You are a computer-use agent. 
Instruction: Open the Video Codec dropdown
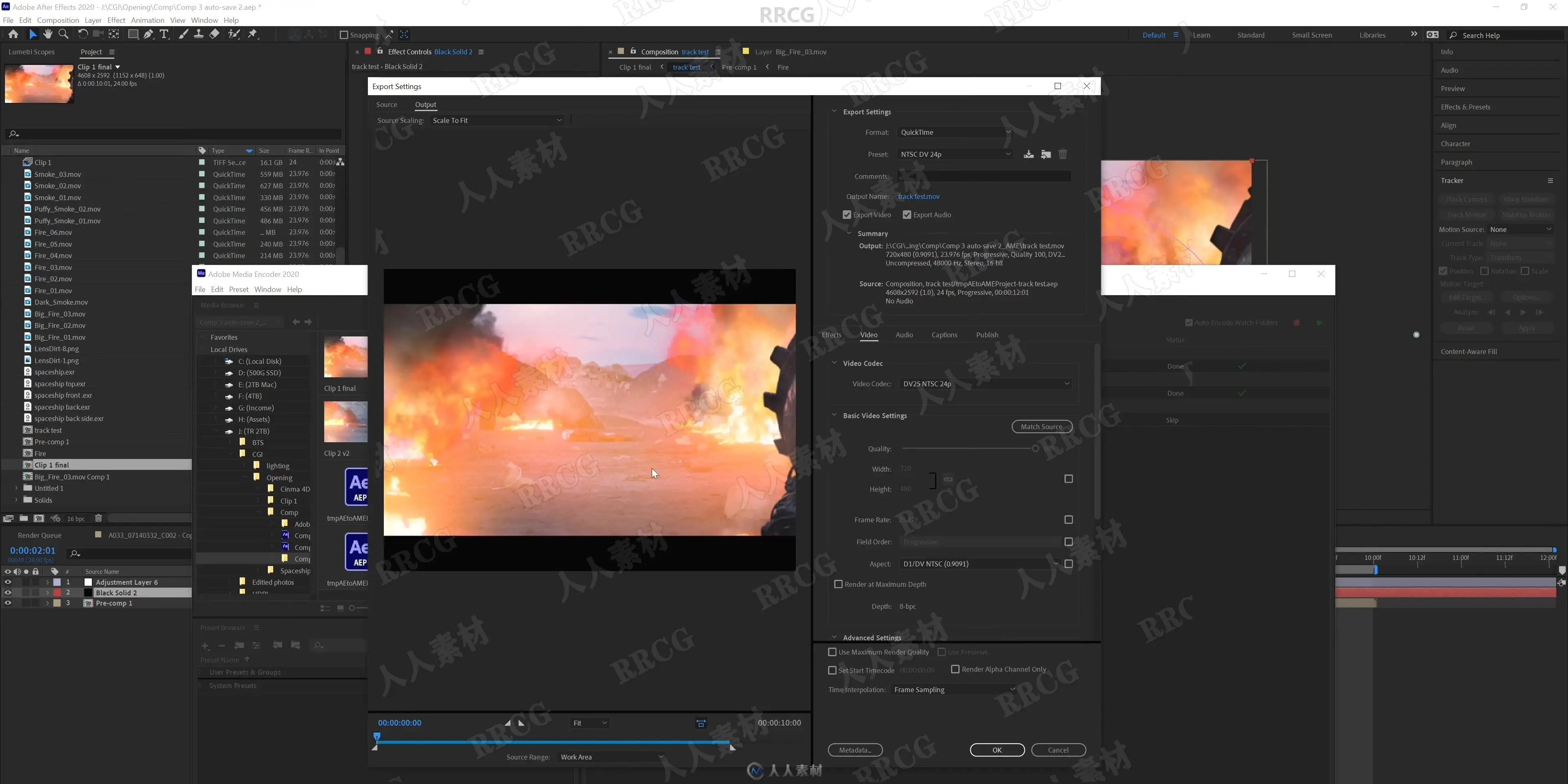(985, 384)
